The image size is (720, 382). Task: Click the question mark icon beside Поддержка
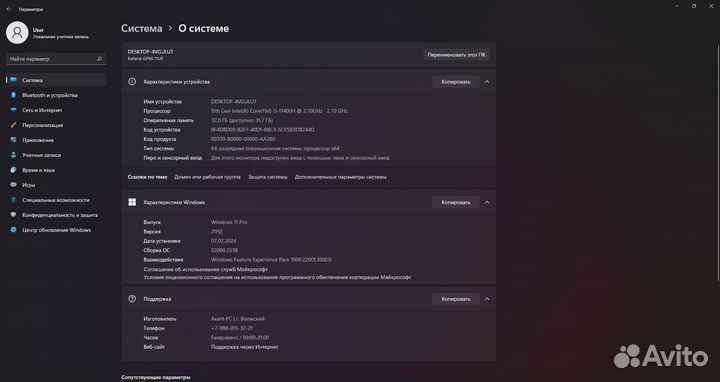[x=132, y=299]
